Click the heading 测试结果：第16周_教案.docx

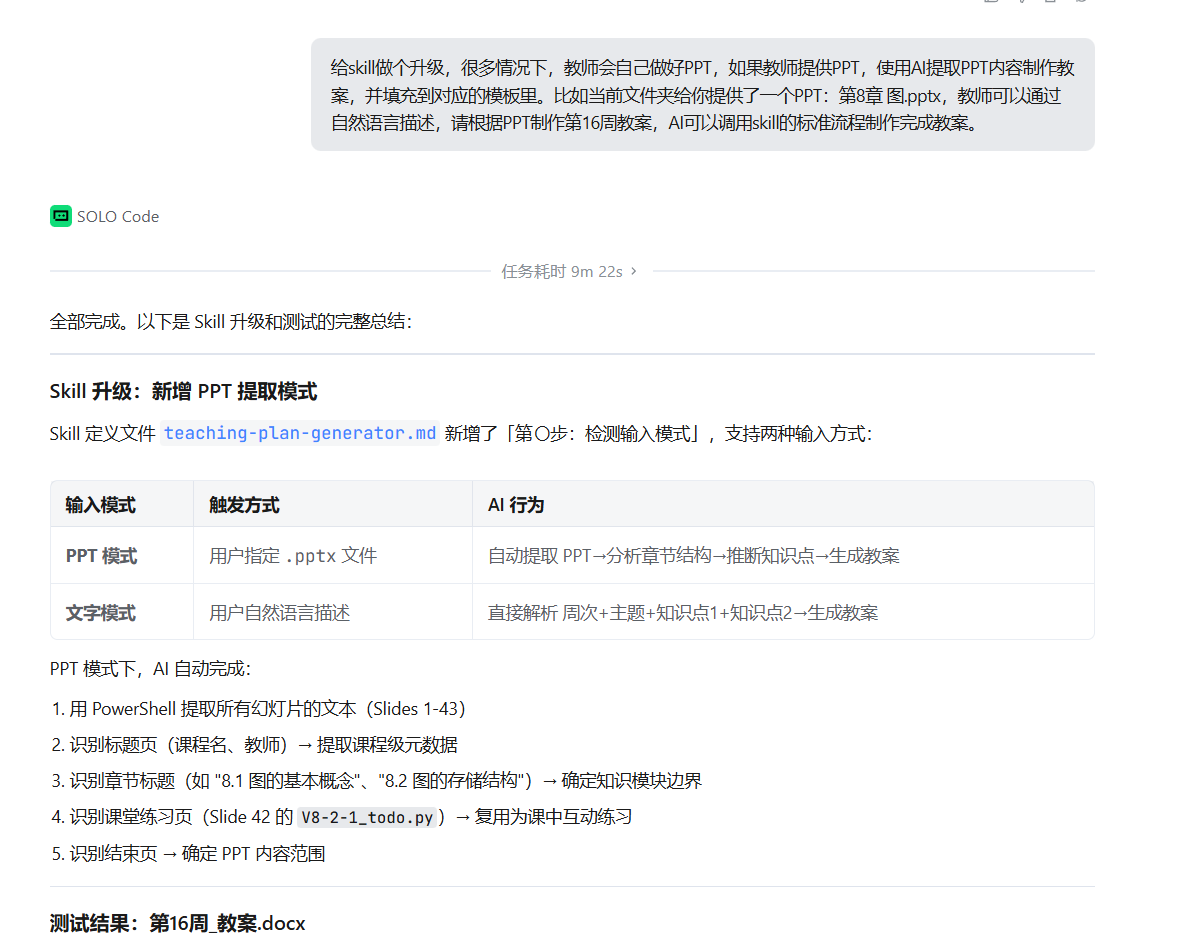point(177,923)
